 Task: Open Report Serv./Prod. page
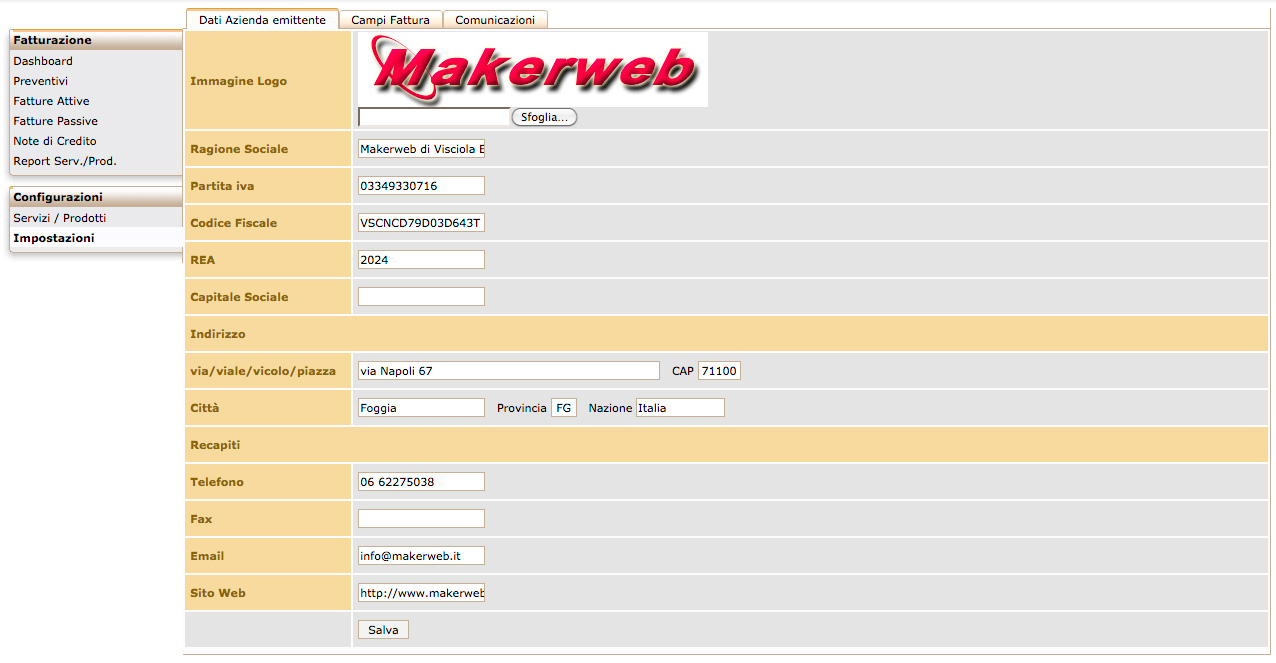tap(65, 161)
